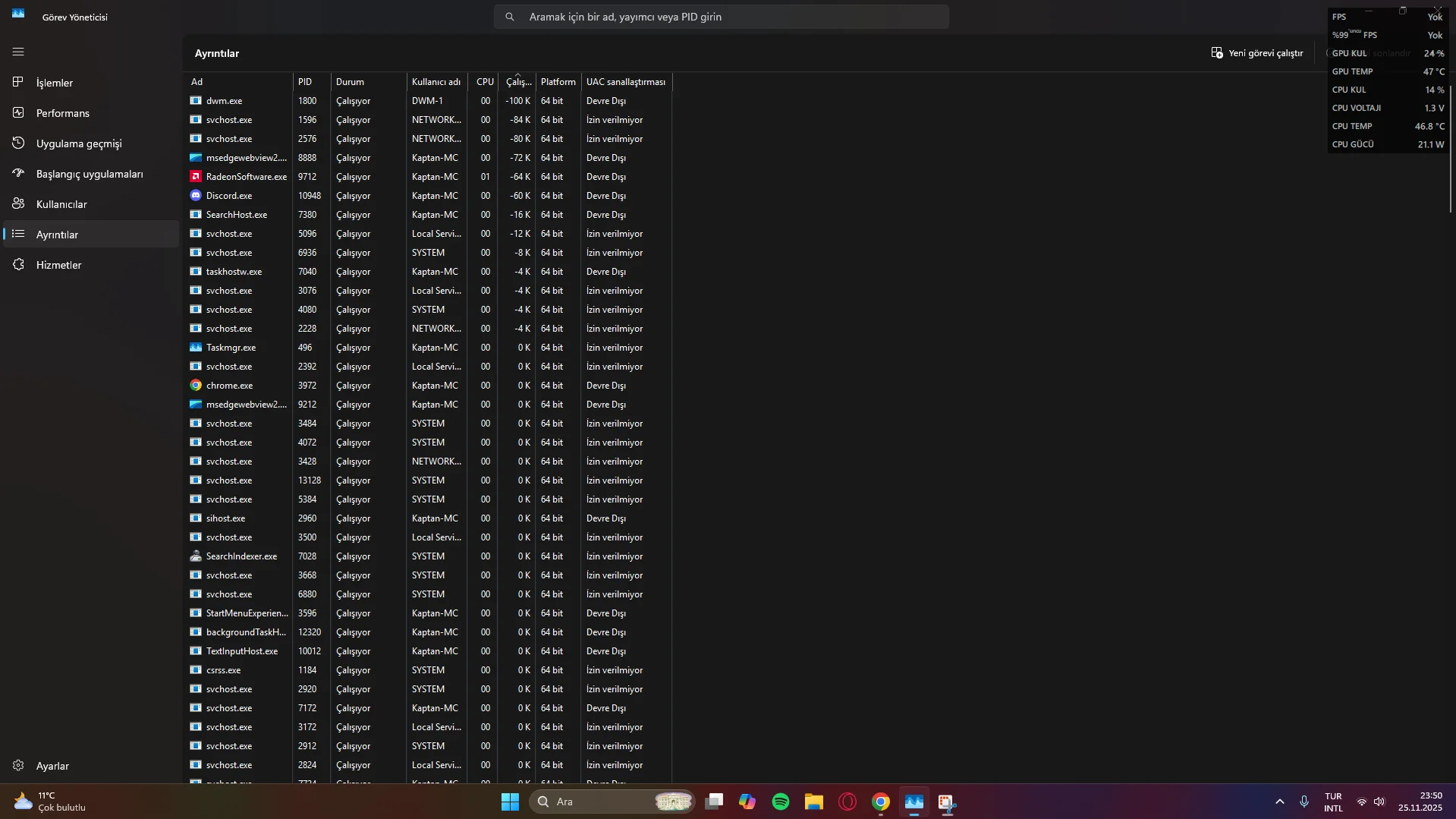
Task: Click the Discord.exe process icon
Action: [196, 195]
